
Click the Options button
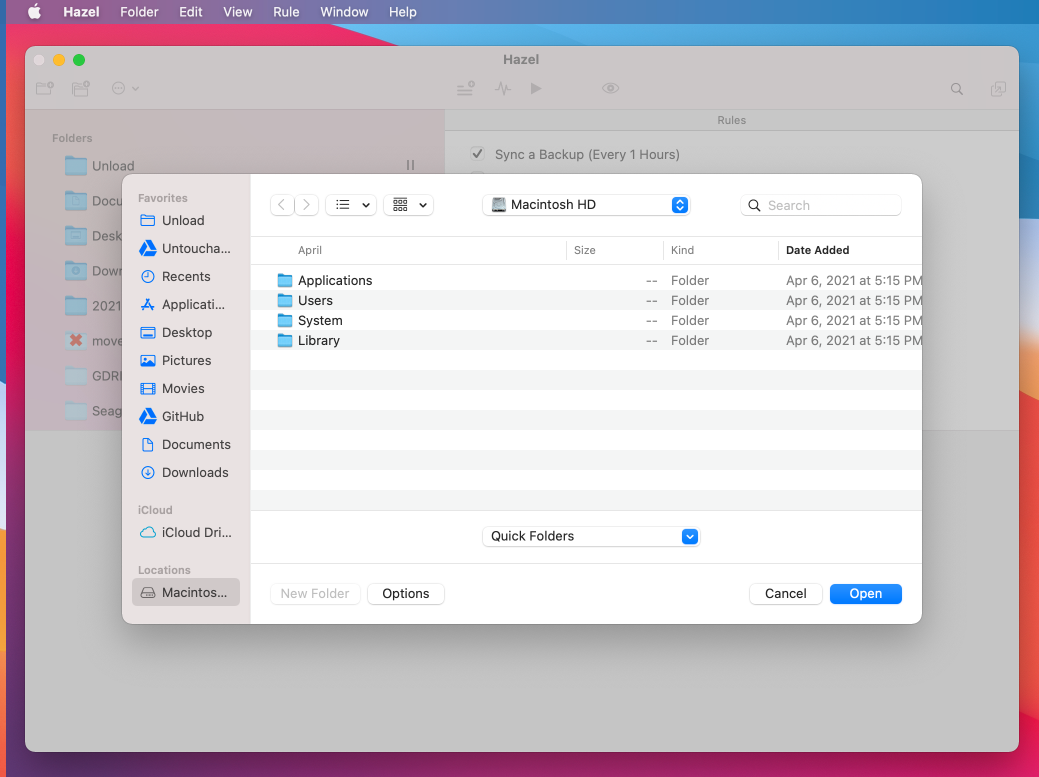coord(406,594)
